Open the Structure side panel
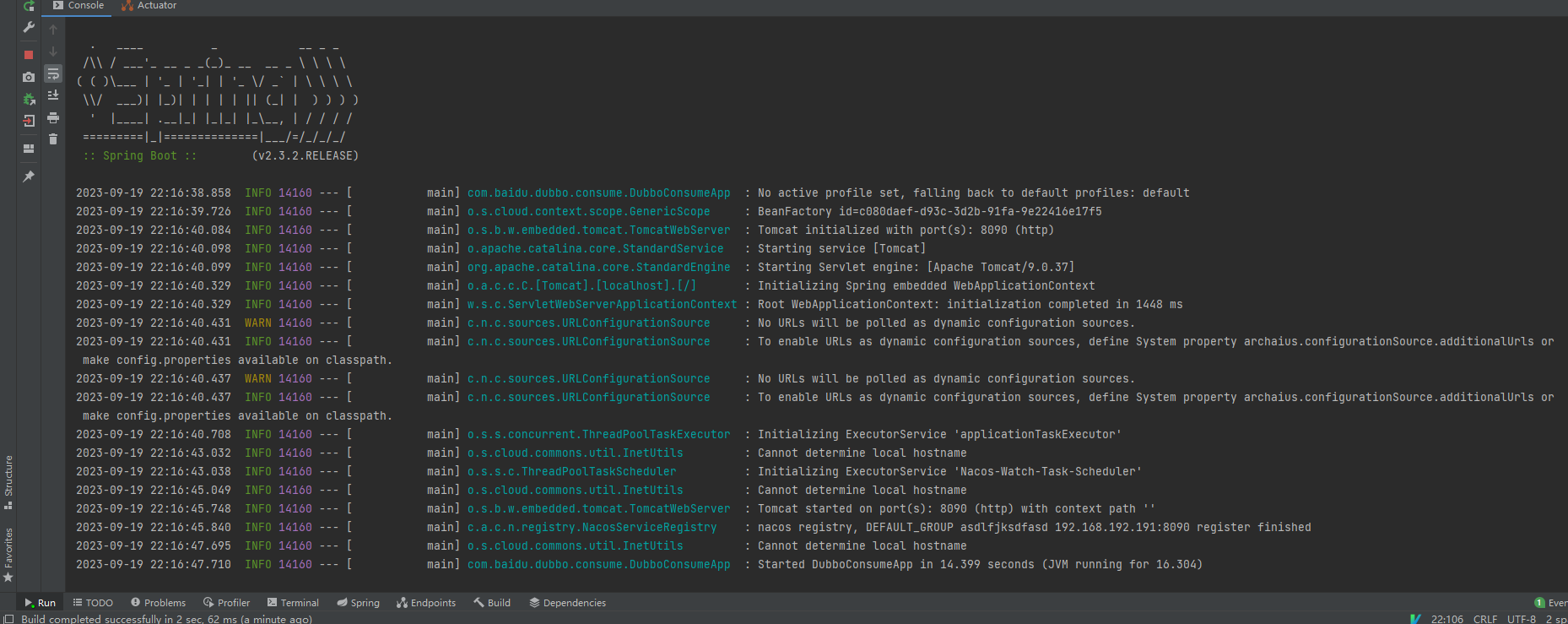The height and width of the screenshot is (624, 1568). click(x=8, y=482)
